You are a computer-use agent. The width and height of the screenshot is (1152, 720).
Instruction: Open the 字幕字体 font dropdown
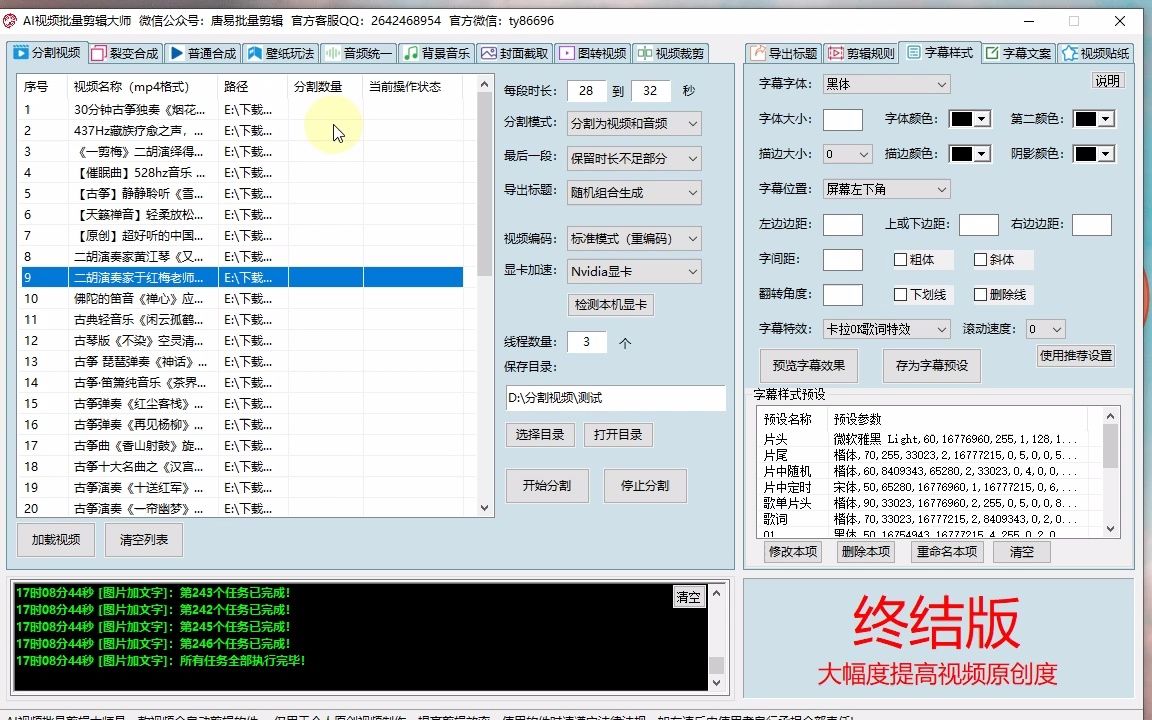[885, 84]
